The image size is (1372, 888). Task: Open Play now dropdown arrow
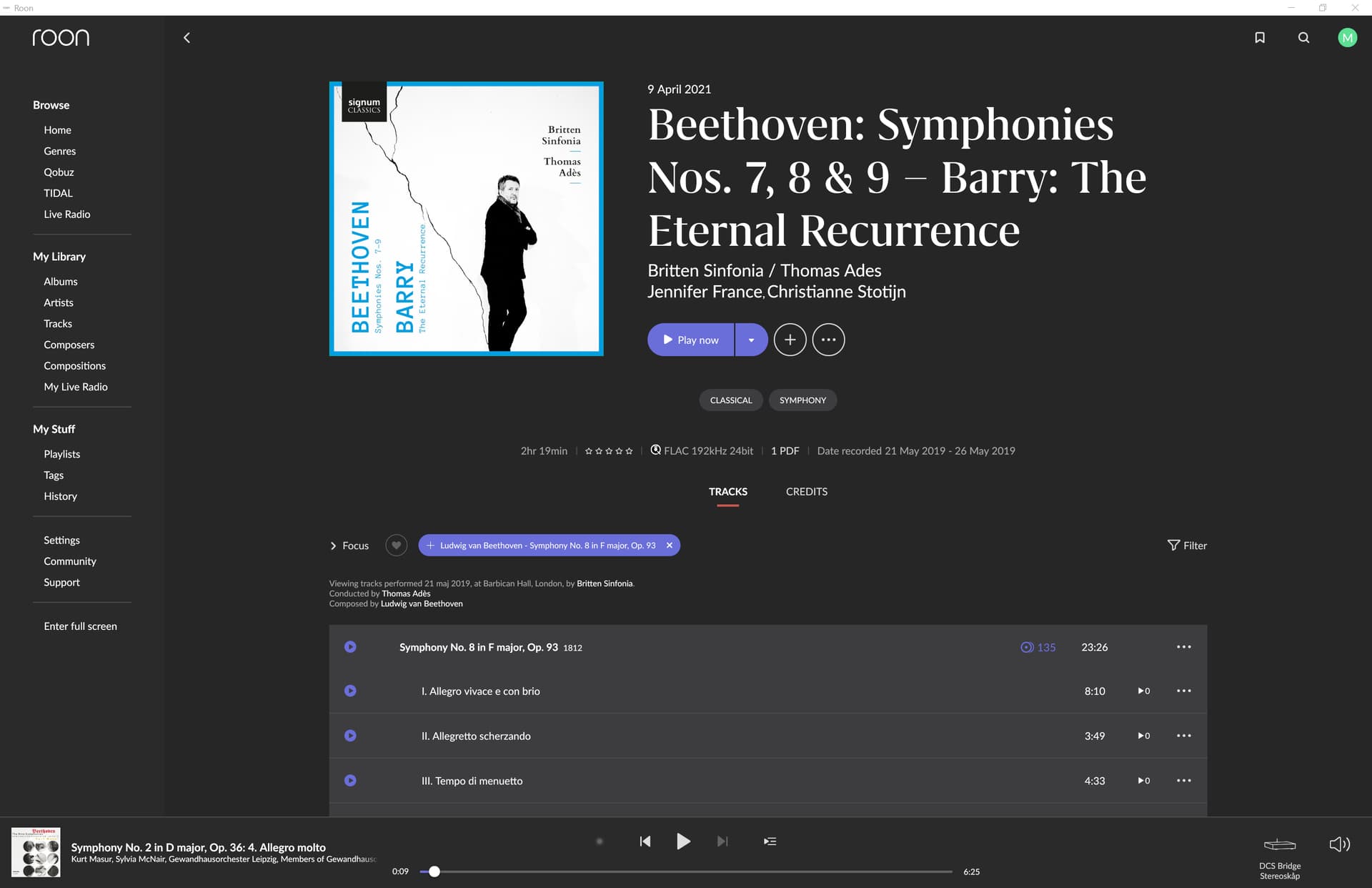coord(751,340)
